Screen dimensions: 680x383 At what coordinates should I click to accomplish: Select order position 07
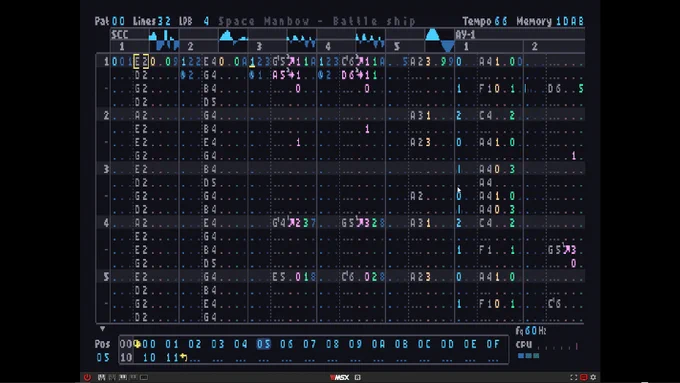coord(310,344)
